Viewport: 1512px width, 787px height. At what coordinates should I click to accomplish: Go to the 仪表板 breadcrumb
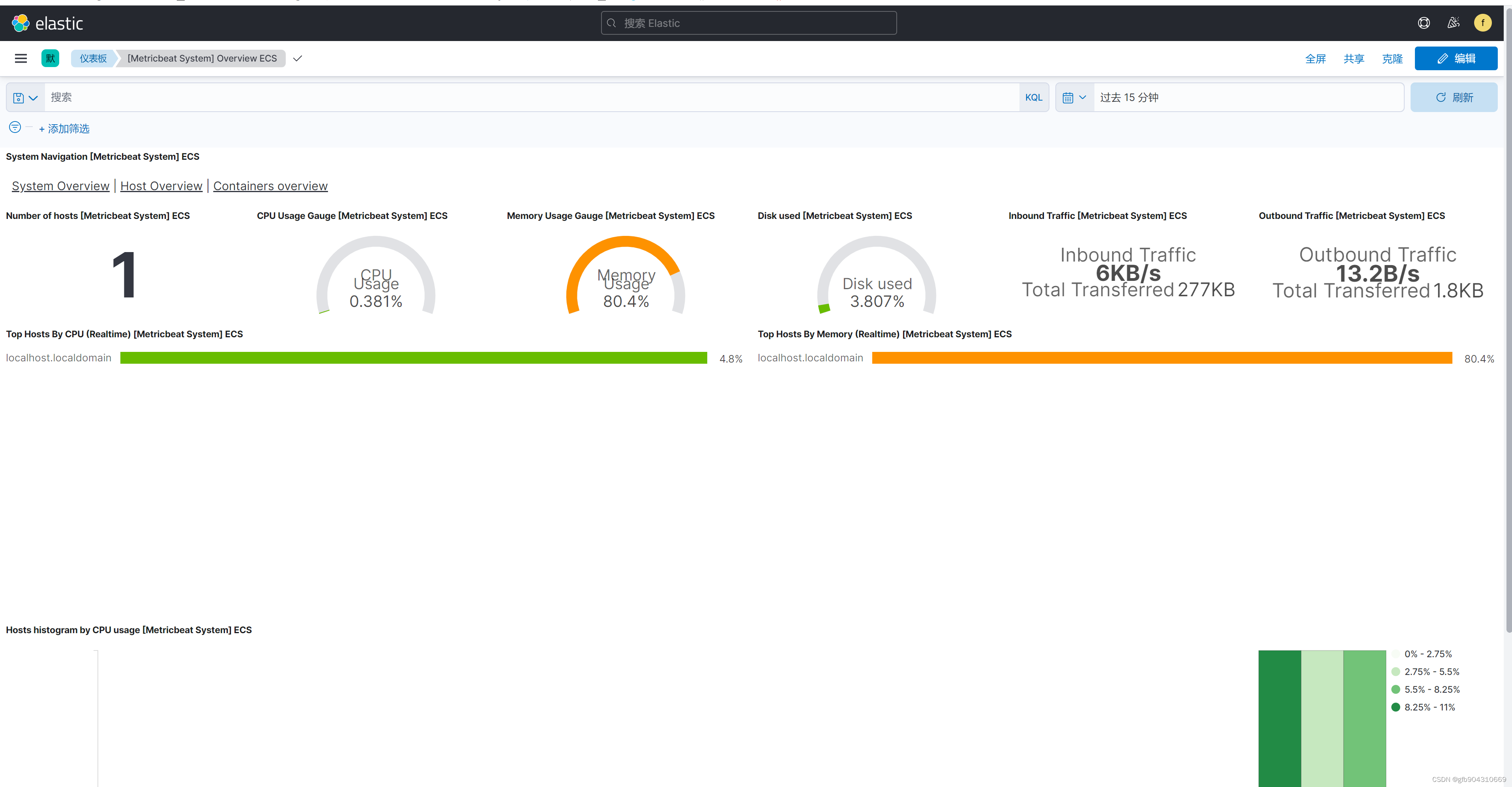pos(93,58)
